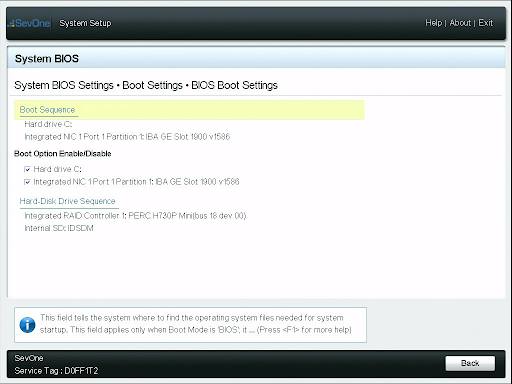The height and width of the screenshot is (384, 512).
Task: Click the Back button
Action: (470, 363)
